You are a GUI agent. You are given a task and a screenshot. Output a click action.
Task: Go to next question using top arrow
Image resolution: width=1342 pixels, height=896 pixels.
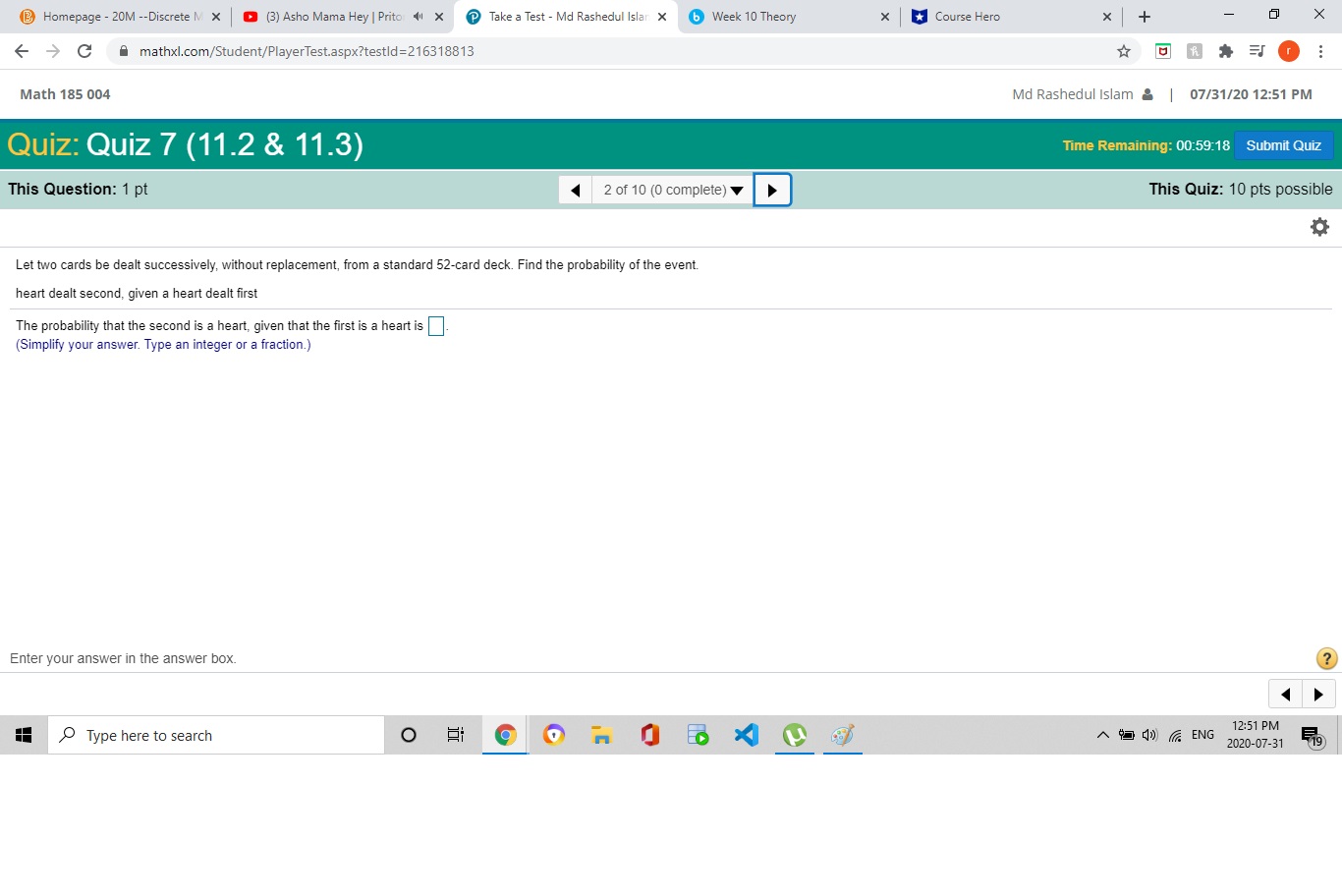(x=772, y=190)
